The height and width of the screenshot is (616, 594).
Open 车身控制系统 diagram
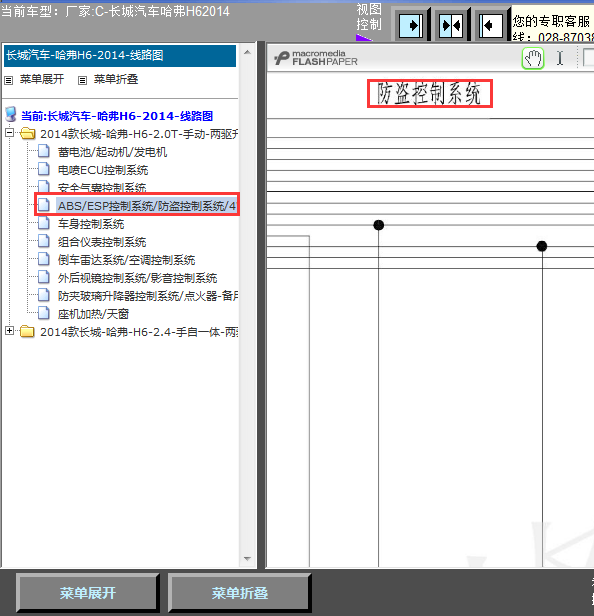91,224
